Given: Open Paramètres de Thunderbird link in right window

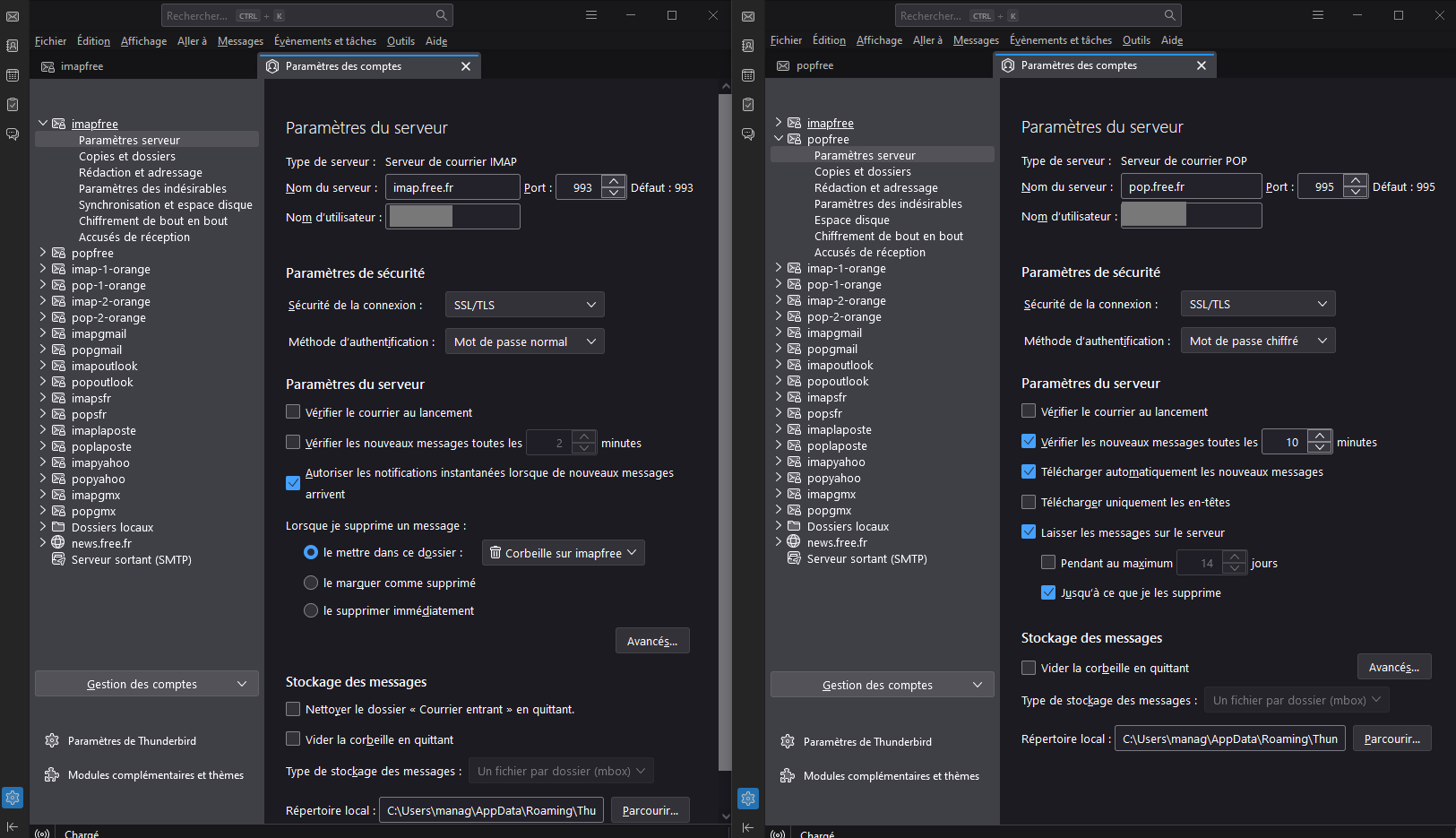Looking at the screenshot, I should [867, 741].
